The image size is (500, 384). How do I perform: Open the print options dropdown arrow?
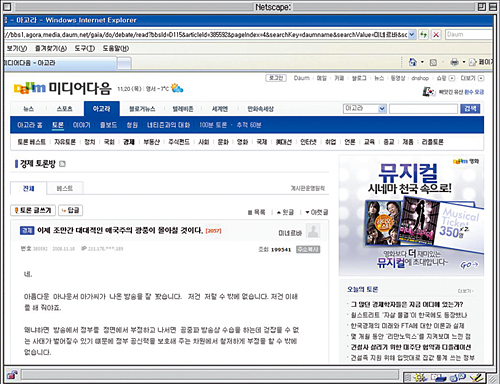coord(464,62)
